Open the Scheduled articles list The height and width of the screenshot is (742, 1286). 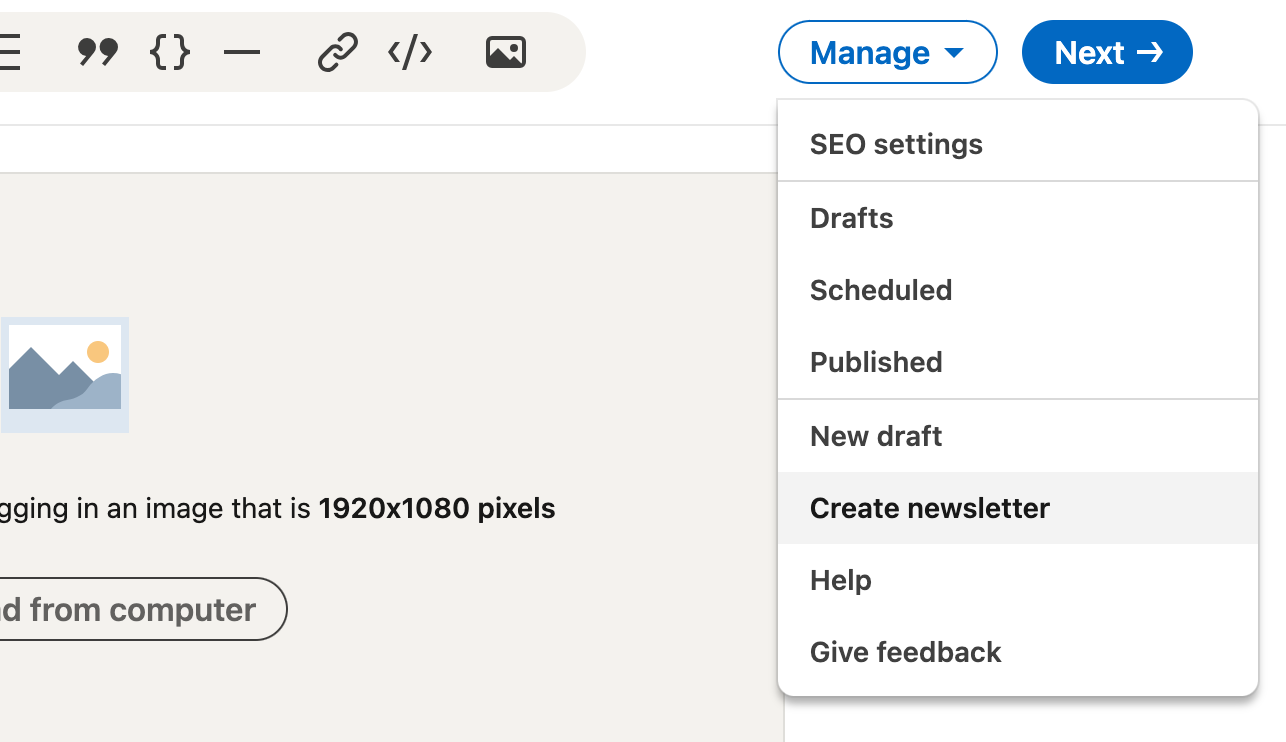click(881, 290)
